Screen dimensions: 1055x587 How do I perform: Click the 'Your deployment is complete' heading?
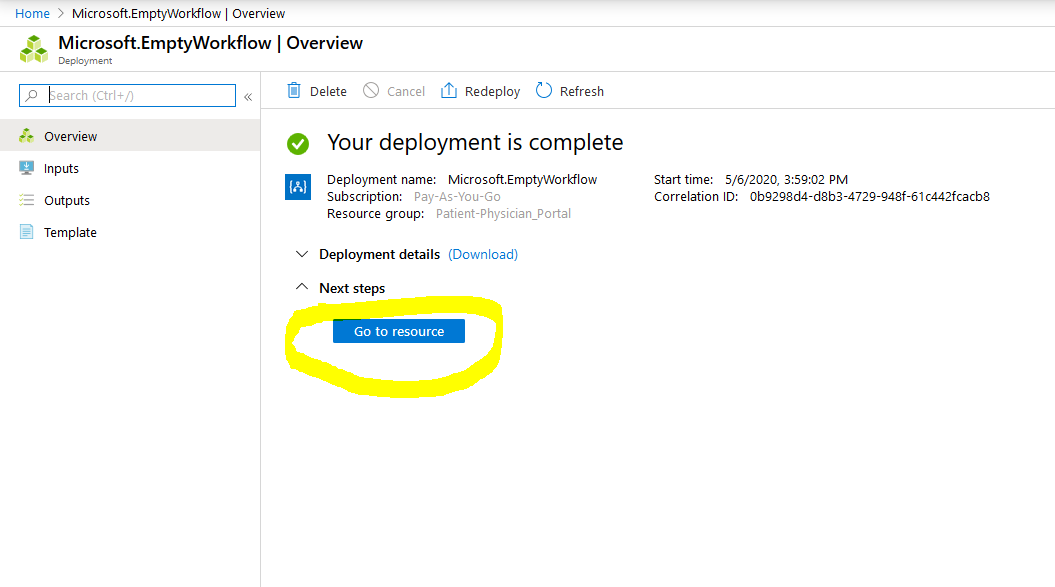click(x=475, y=143)
